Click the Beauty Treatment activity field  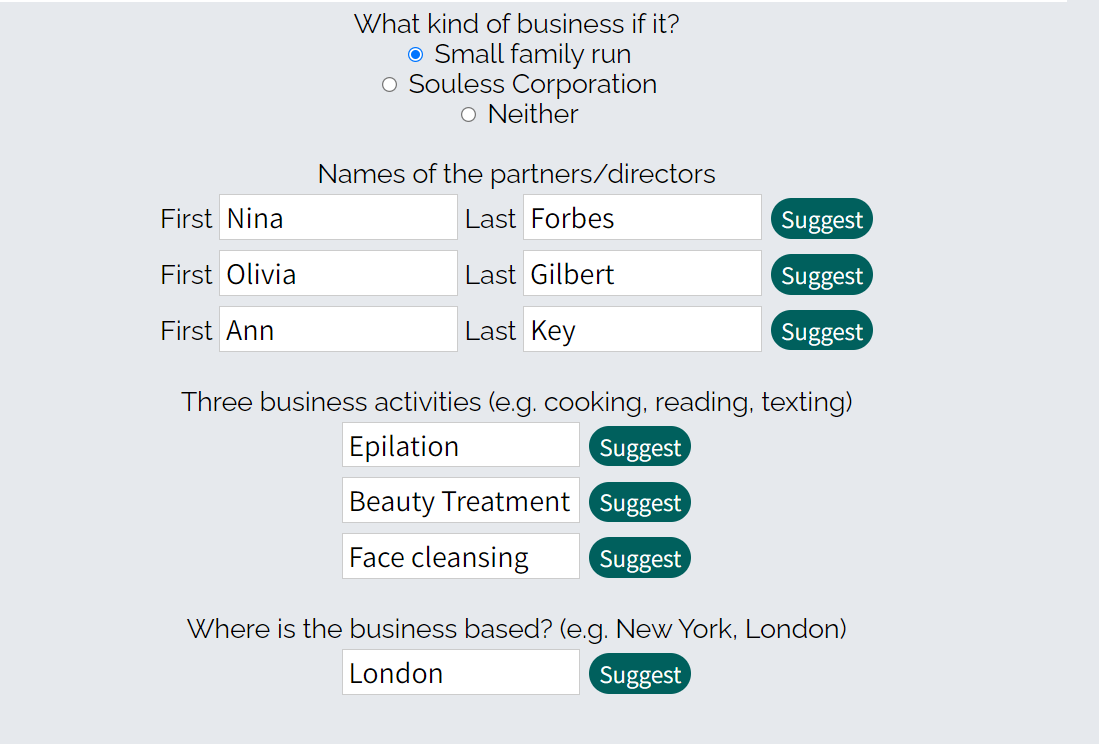click(460, 501)
